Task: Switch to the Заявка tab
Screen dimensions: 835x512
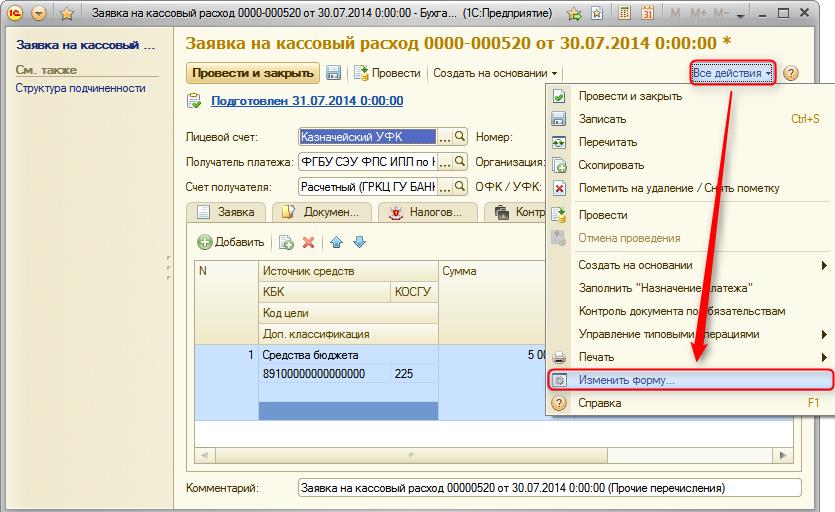Action: point(226,212)
